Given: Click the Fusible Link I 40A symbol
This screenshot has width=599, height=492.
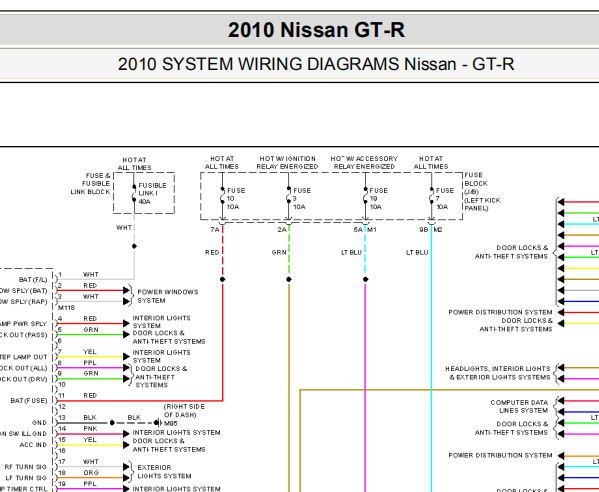Looking at the screenshot, I should pyautogui.click(x=134, y=193).
